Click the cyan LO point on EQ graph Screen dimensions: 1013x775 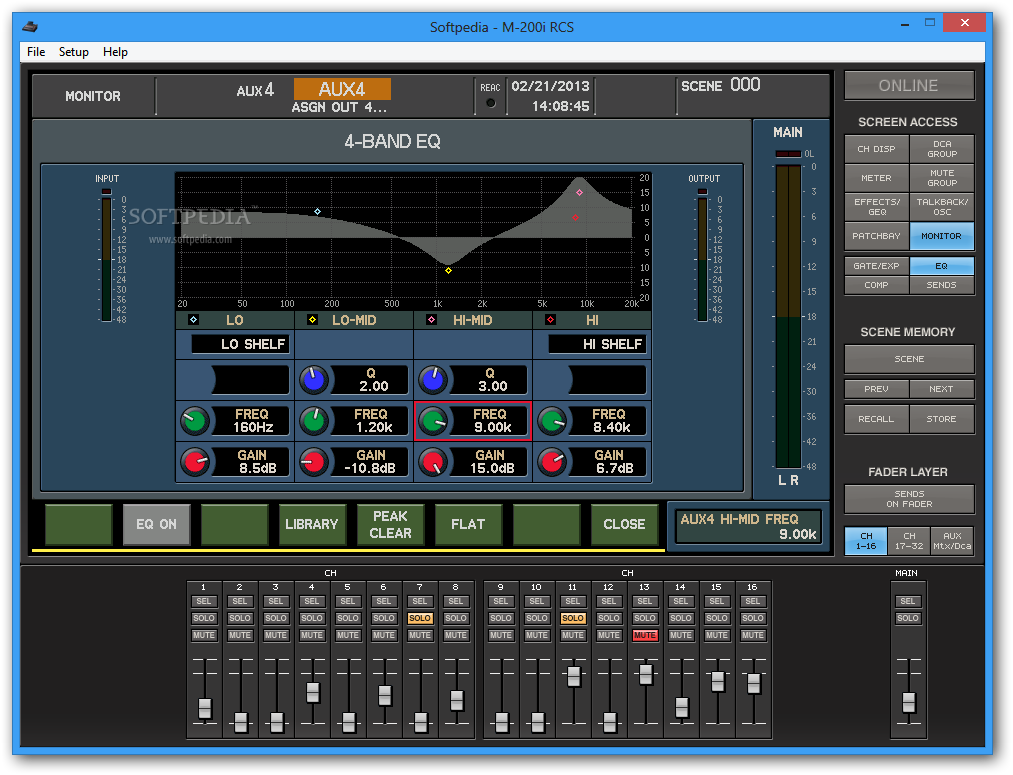pos(317,211)
